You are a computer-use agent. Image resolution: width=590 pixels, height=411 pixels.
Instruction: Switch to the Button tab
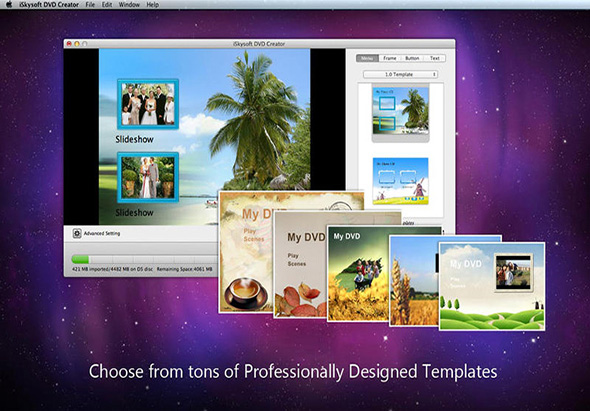412,58
